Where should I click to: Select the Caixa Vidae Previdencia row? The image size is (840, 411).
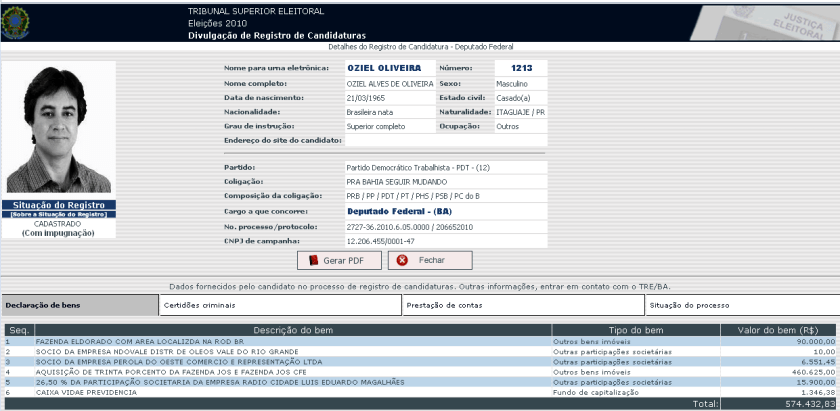coord(277,392)
